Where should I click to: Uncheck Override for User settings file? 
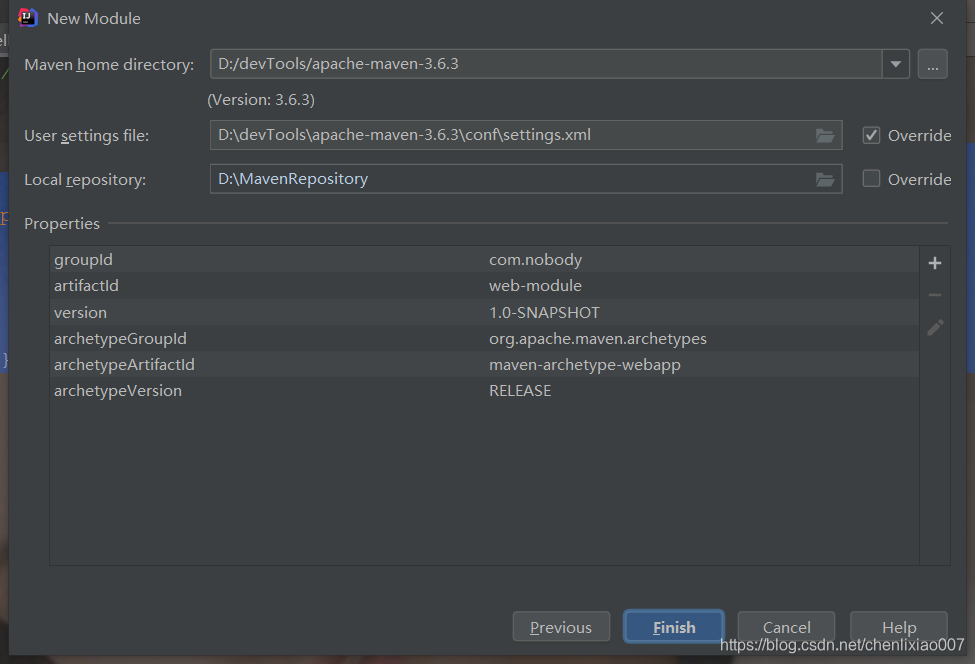871,136
